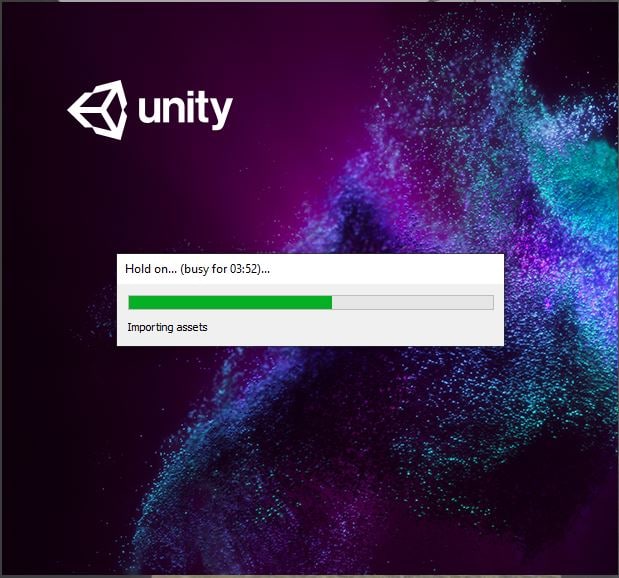Click the far right end of the progress bar
Screen dimensions: 619x578
point(492,302)
